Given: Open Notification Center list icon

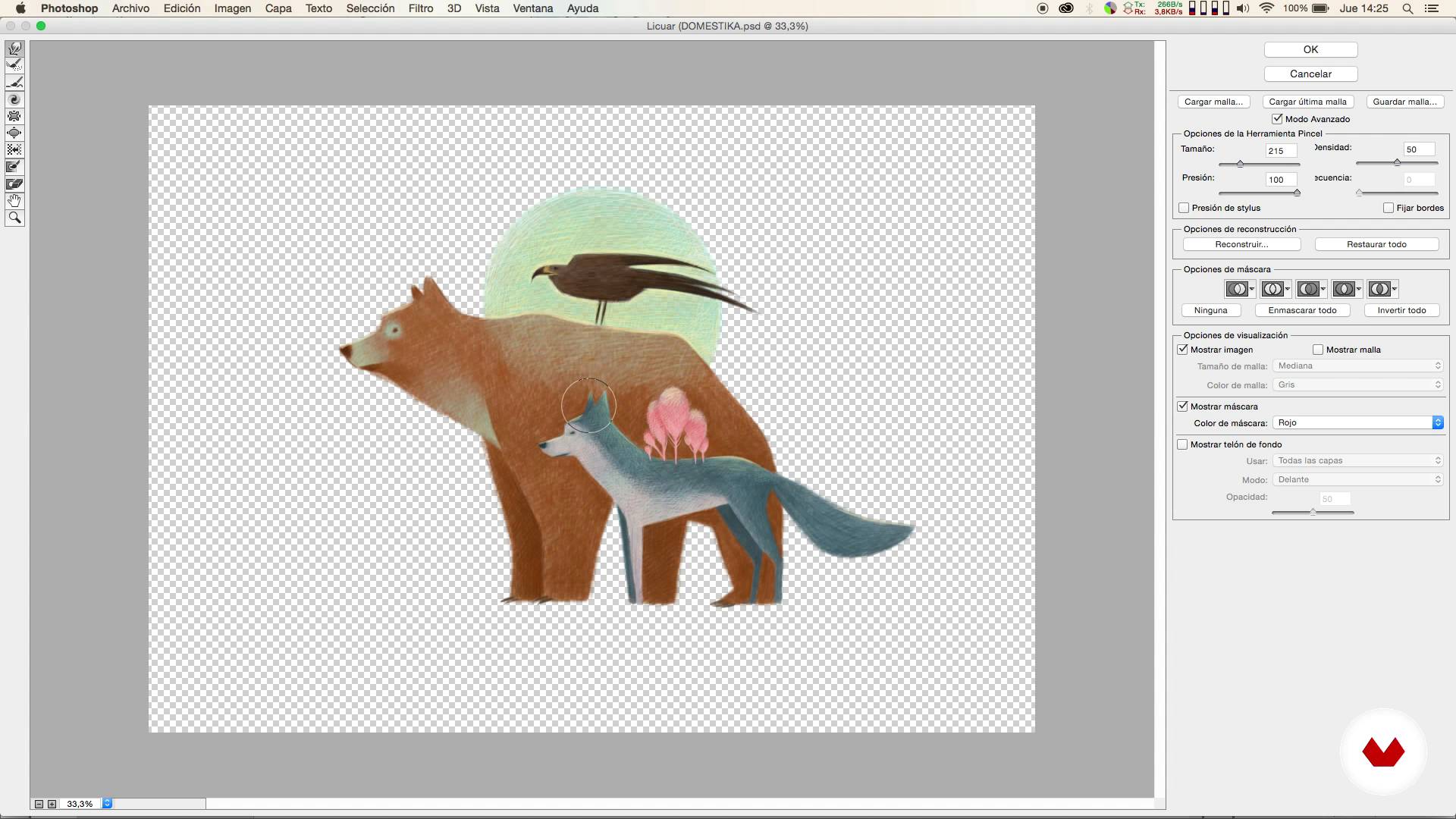Looking at the screenshot, I should click(x=1432, y=8).
